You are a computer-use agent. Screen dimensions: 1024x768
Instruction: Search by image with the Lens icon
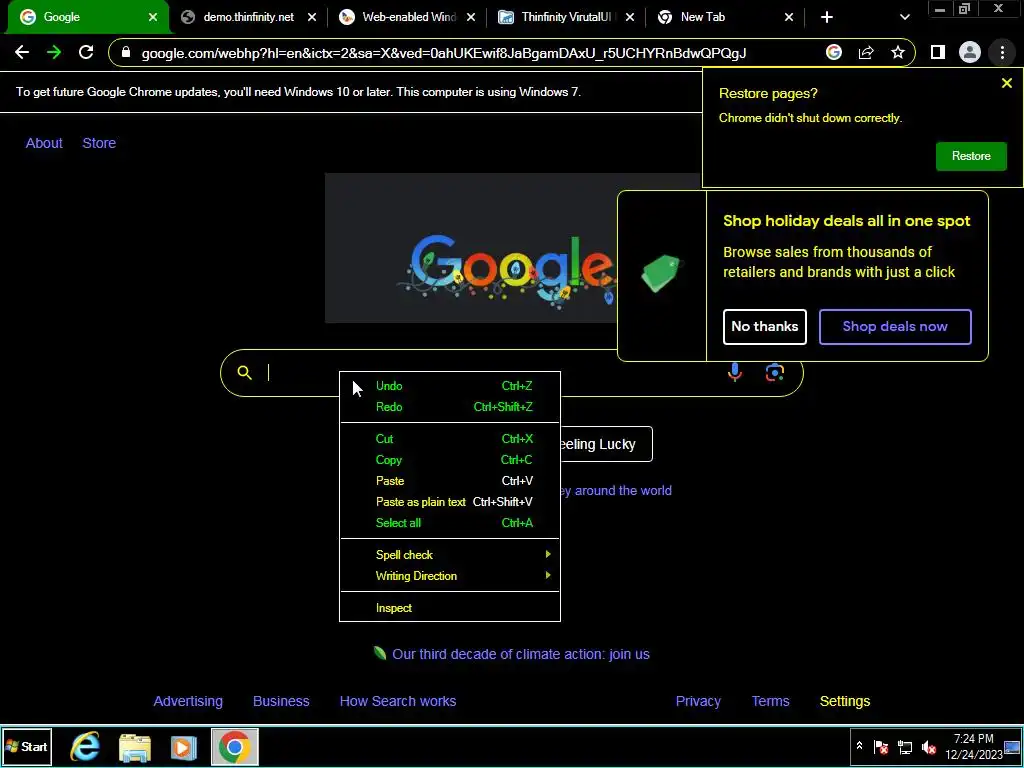pos(775,372)
